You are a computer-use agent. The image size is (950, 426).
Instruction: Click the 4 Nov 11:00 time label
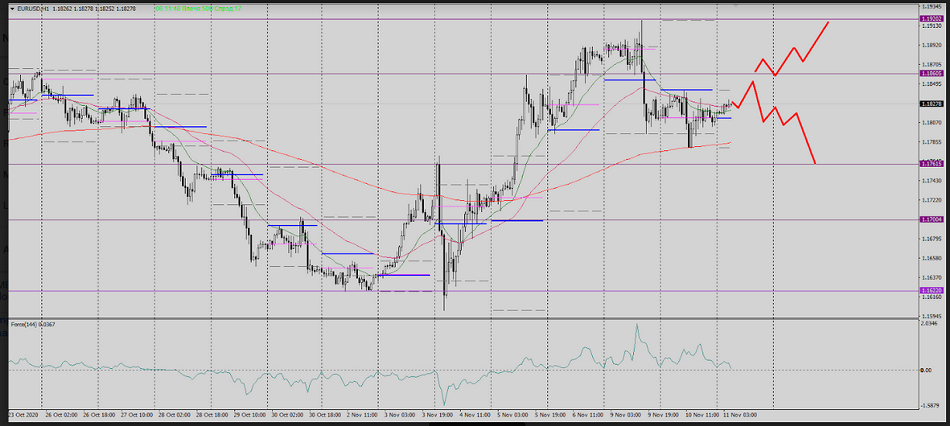click(476, 414)
